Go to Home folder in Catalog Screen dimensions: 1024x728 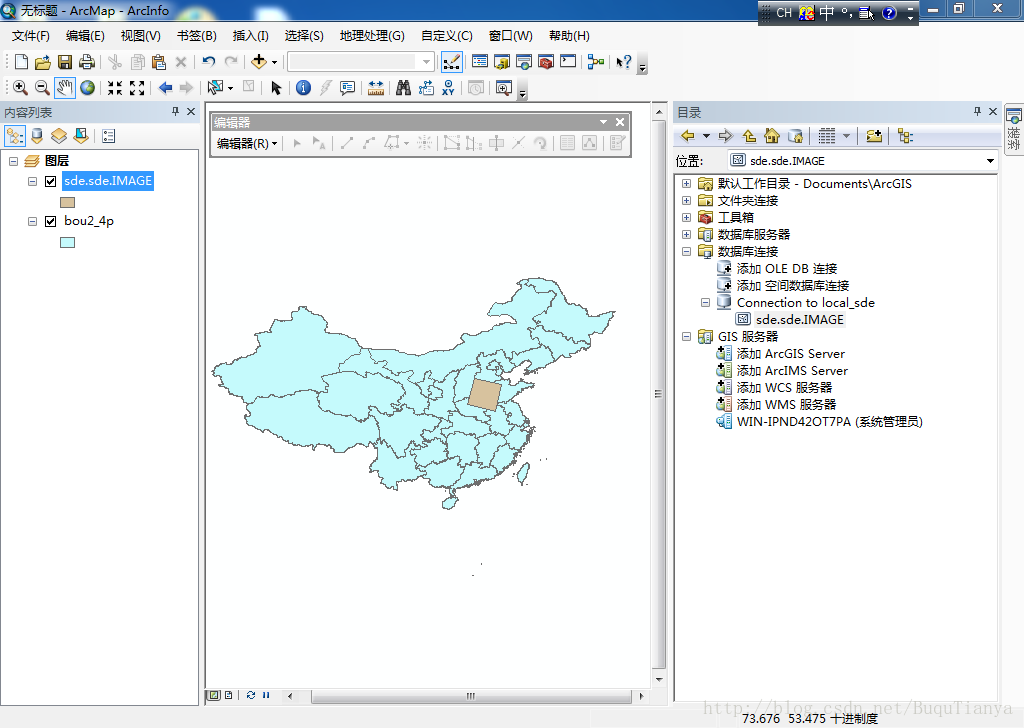(772, 136)
